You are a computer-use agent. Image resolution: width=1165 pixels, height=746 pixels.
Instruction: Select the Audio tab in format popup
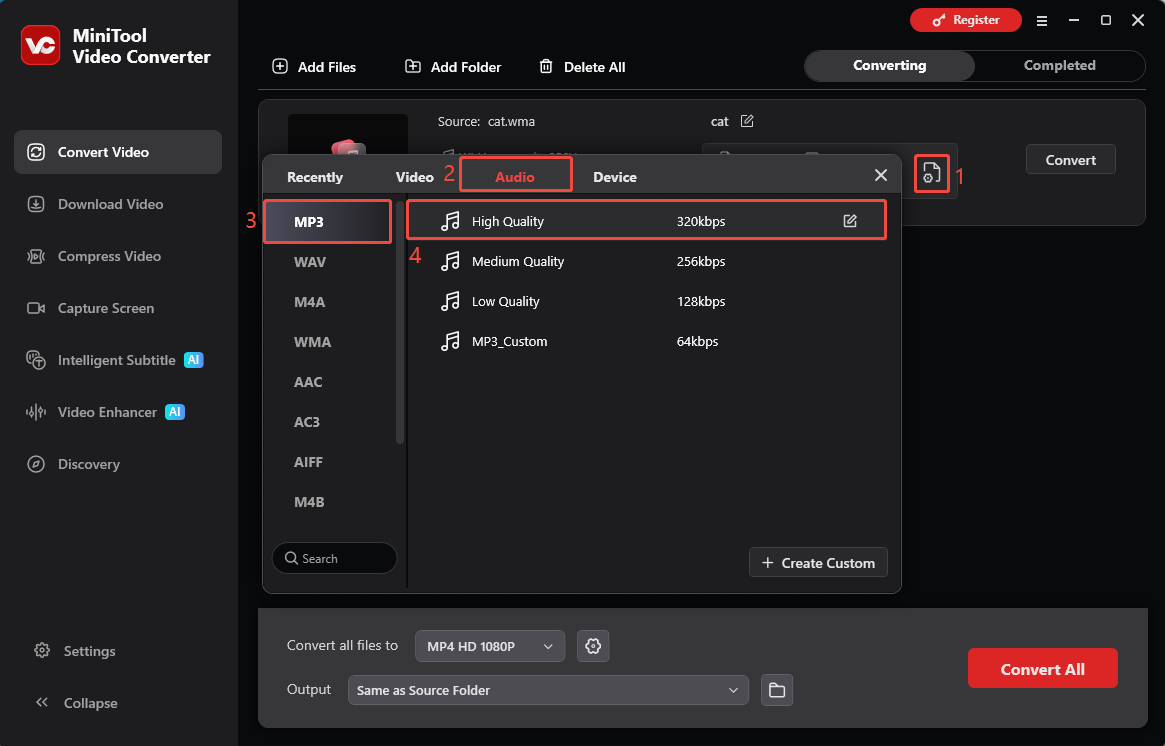[515, 177]
